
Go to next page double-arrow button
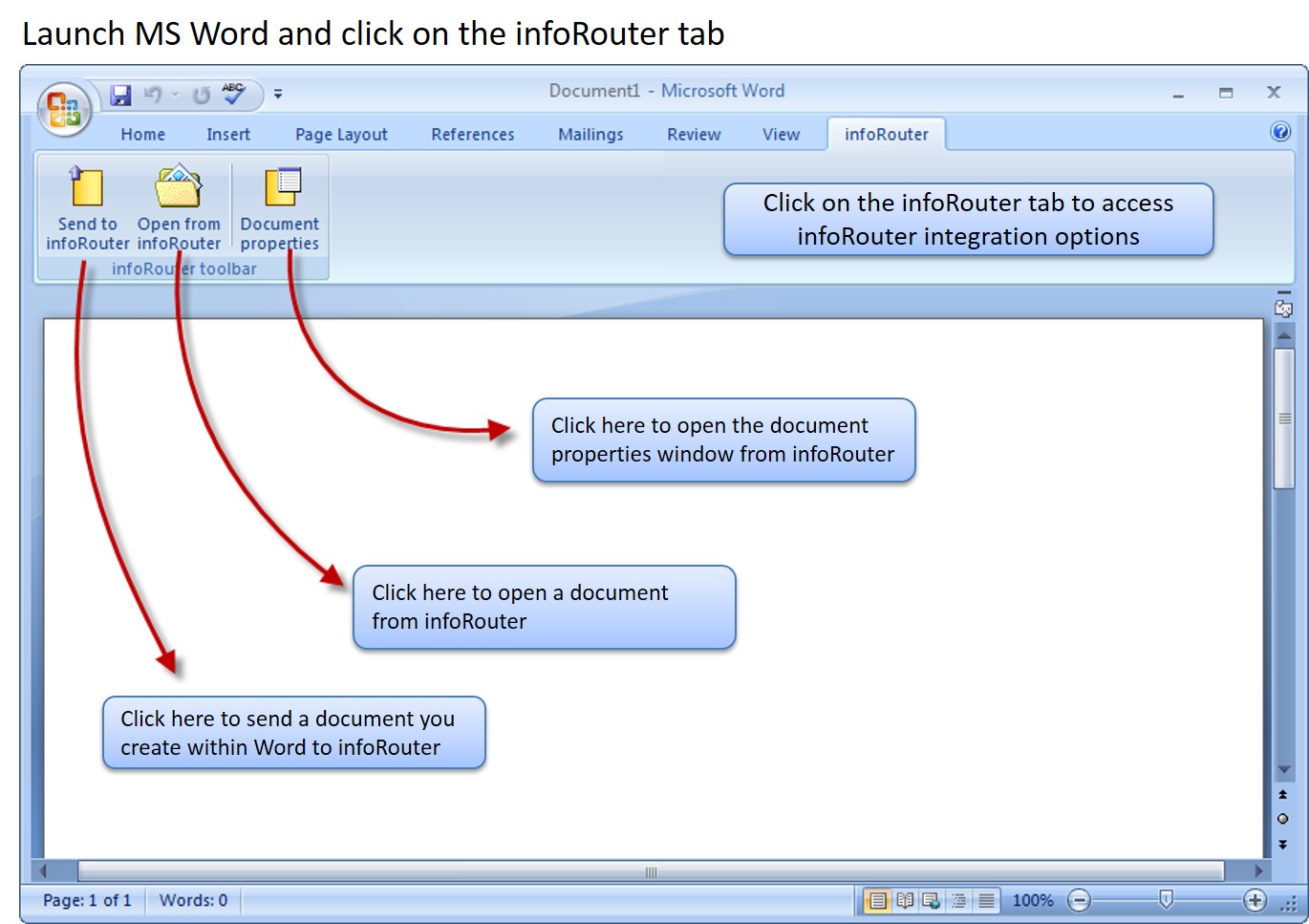pos(1283,845)
